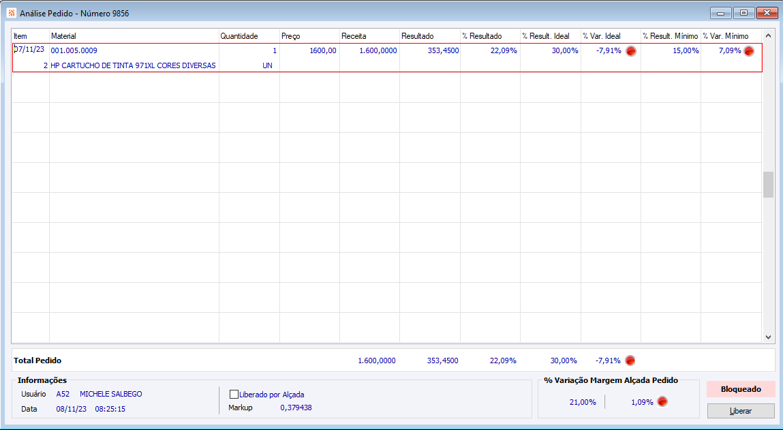Click the Receita column header

coord(369,36)
